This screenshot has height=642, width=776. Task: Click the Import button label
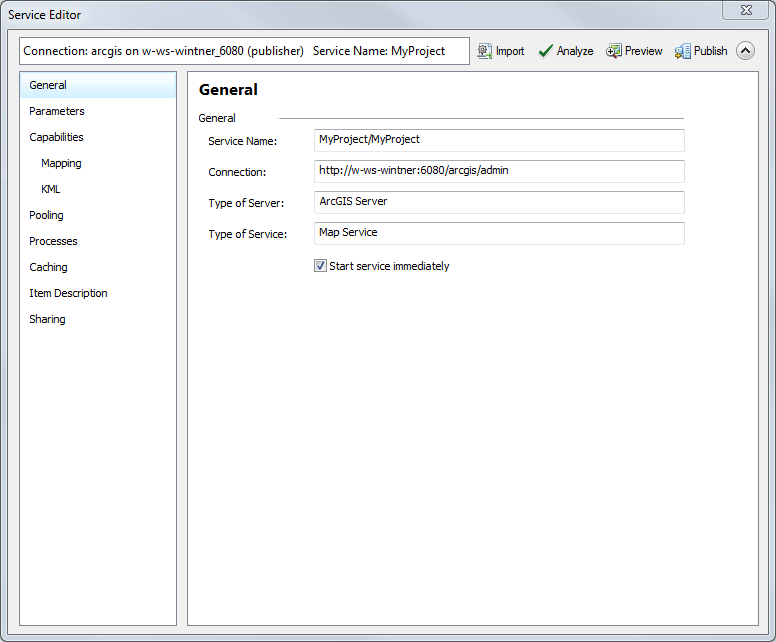(x=510, y=51)
